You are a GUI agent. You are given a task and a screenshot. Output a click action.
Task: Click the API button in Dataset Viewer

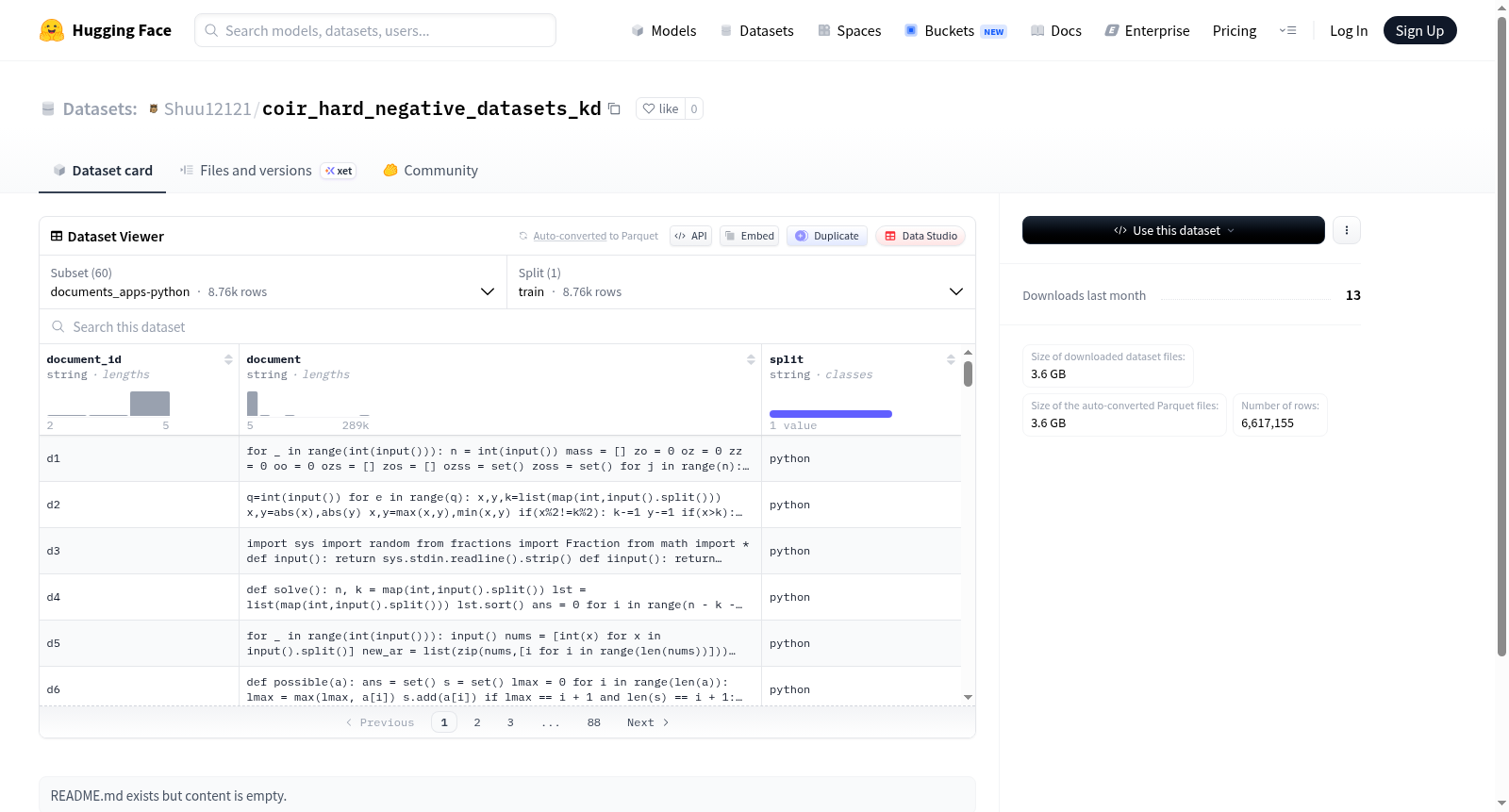(x=690, y=236)
